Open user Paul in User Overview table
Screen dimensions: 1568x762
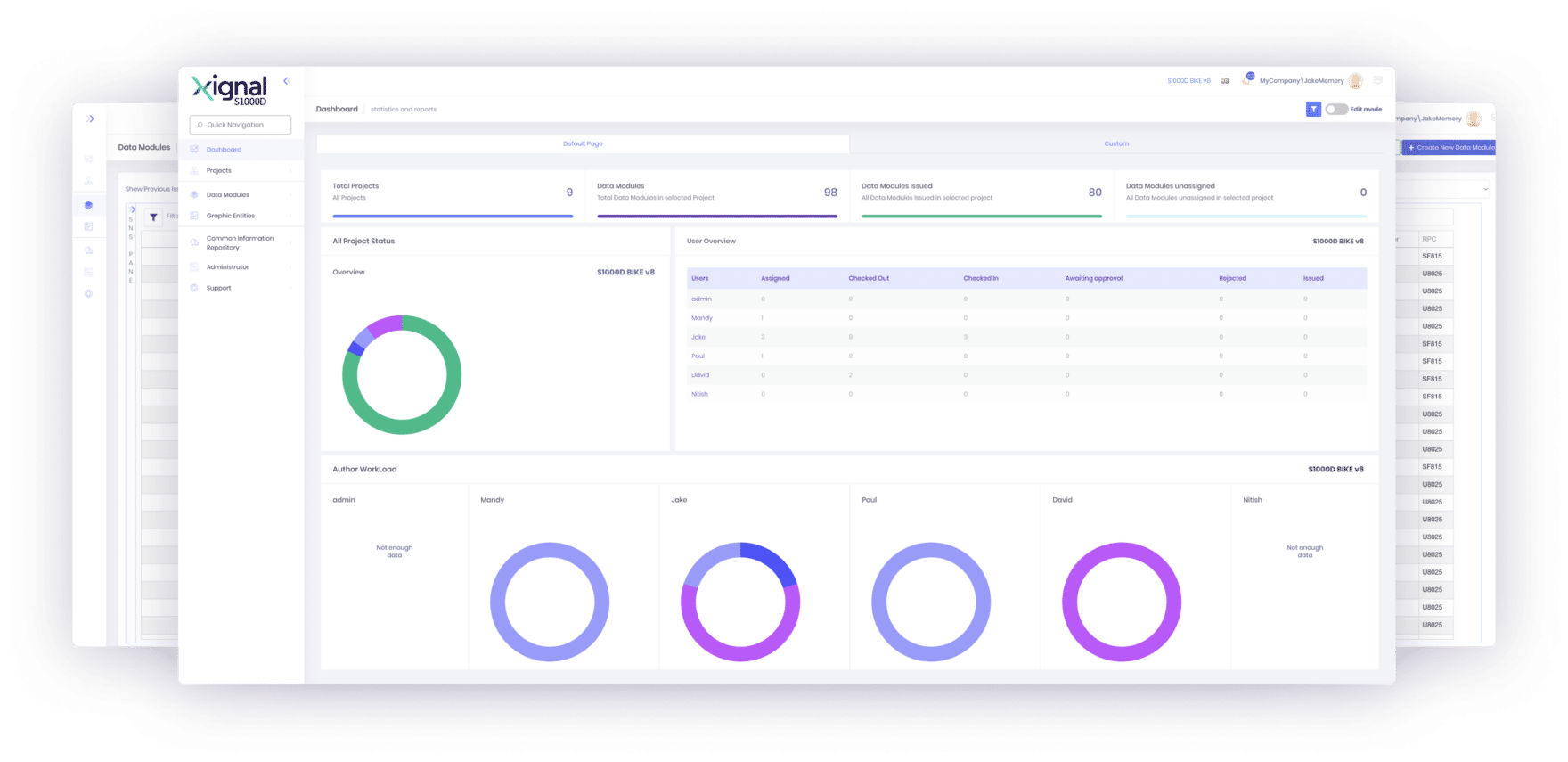[x=698, y=356]
